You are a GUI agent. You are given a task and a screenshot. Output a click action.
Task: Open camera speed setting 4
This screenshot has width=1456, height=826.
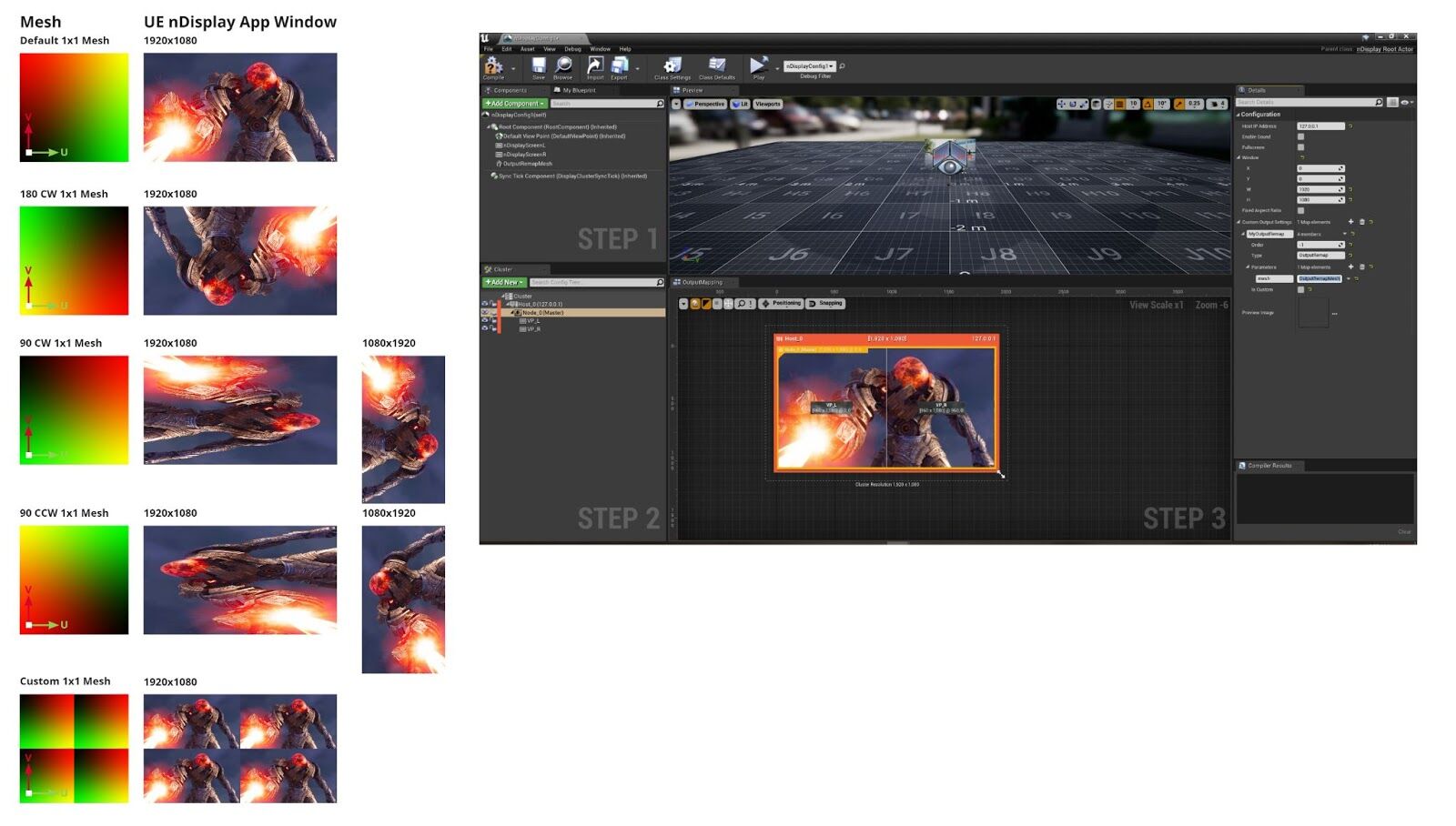1218,104
